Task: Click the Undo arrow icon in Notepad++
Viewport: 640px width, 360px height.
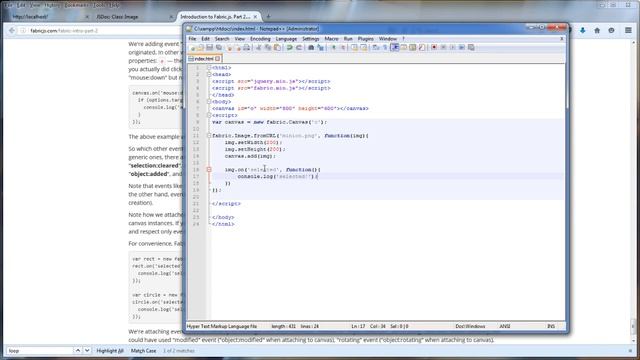Action: (x=289, y=48)
